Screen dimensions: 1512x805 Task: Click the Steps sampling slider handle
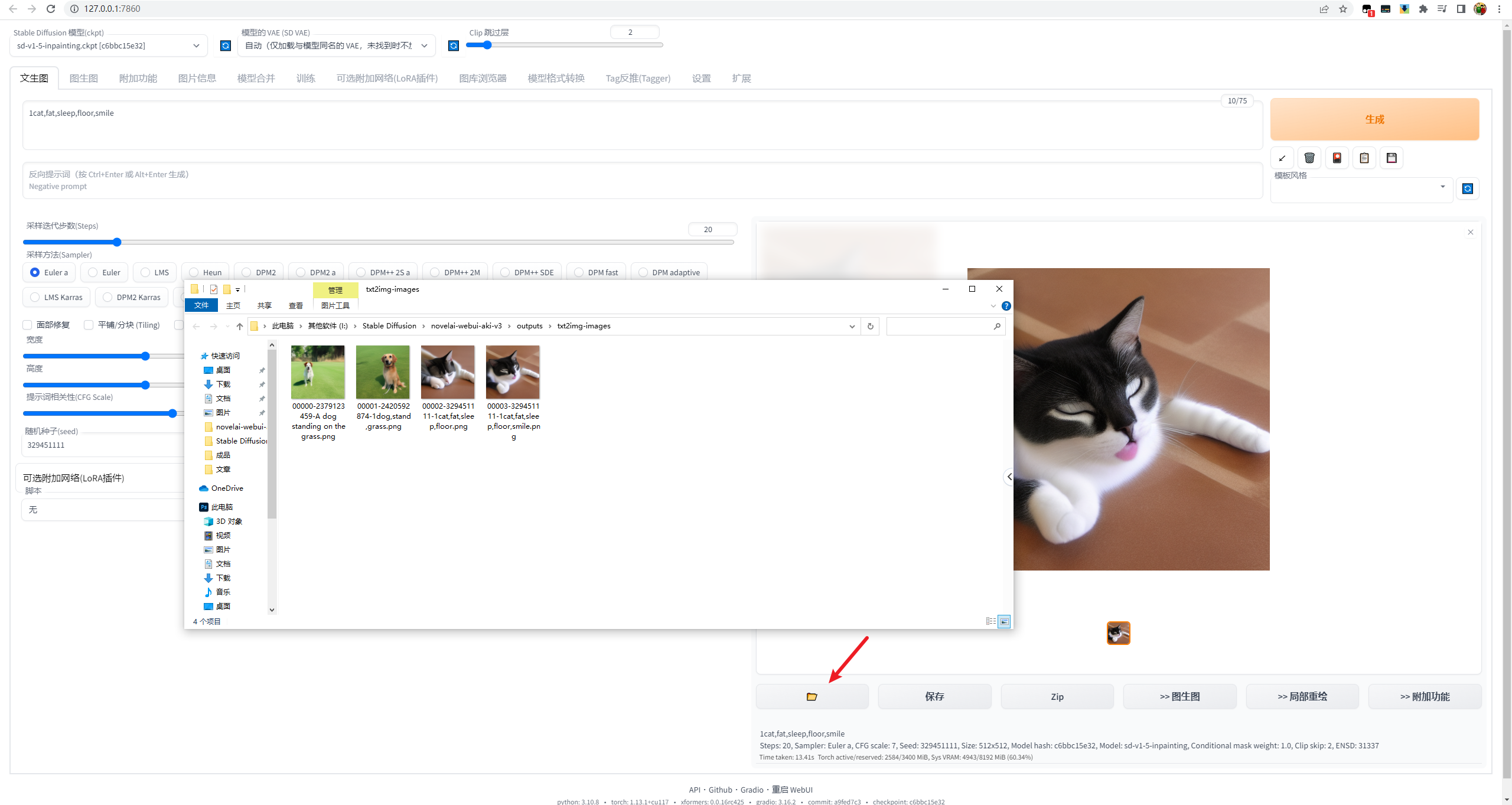click(x=117, y=242)
